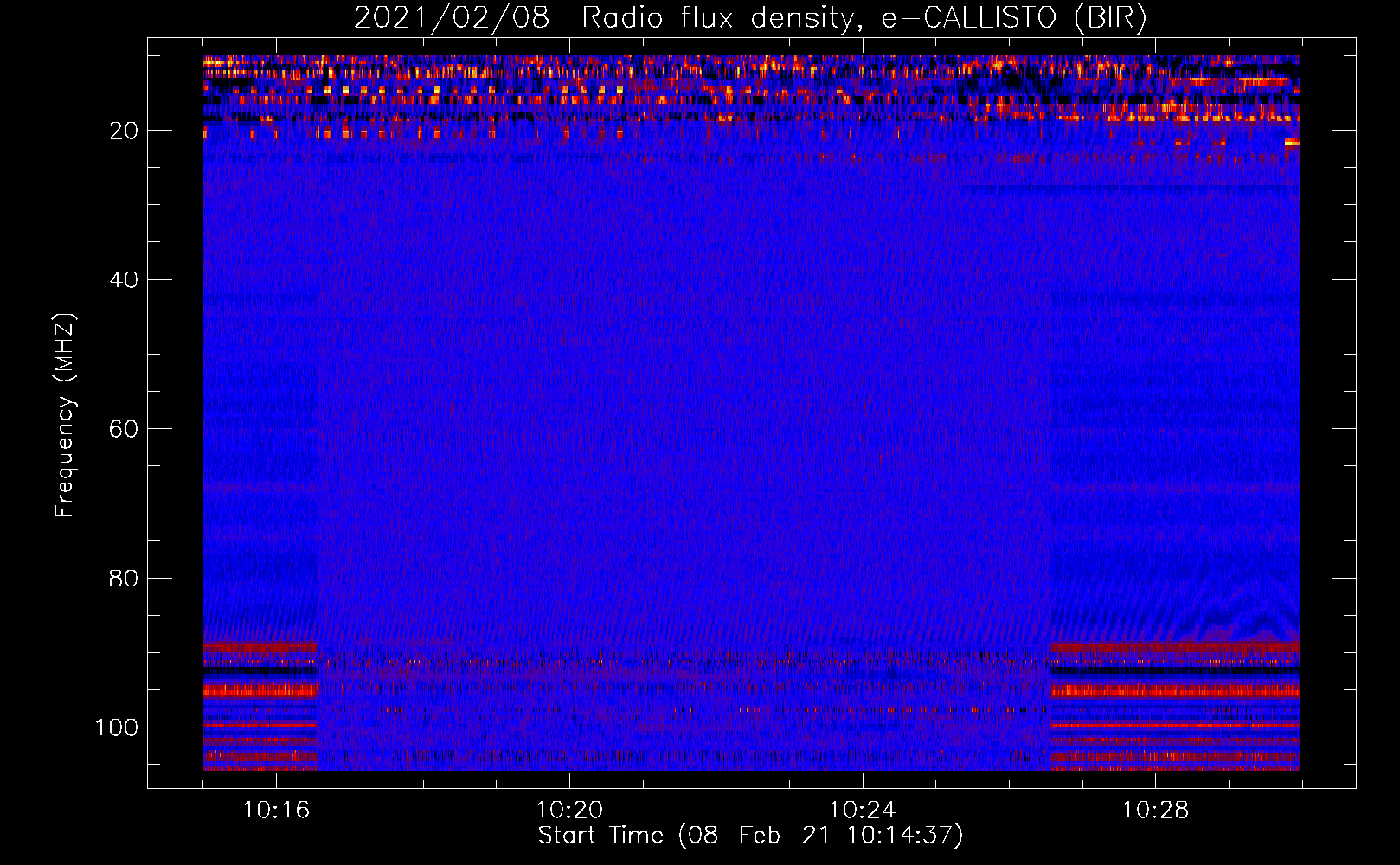Click the '10:24' time tick label
The height and width of the screenshot is (865, 1400).
[863, 811]
